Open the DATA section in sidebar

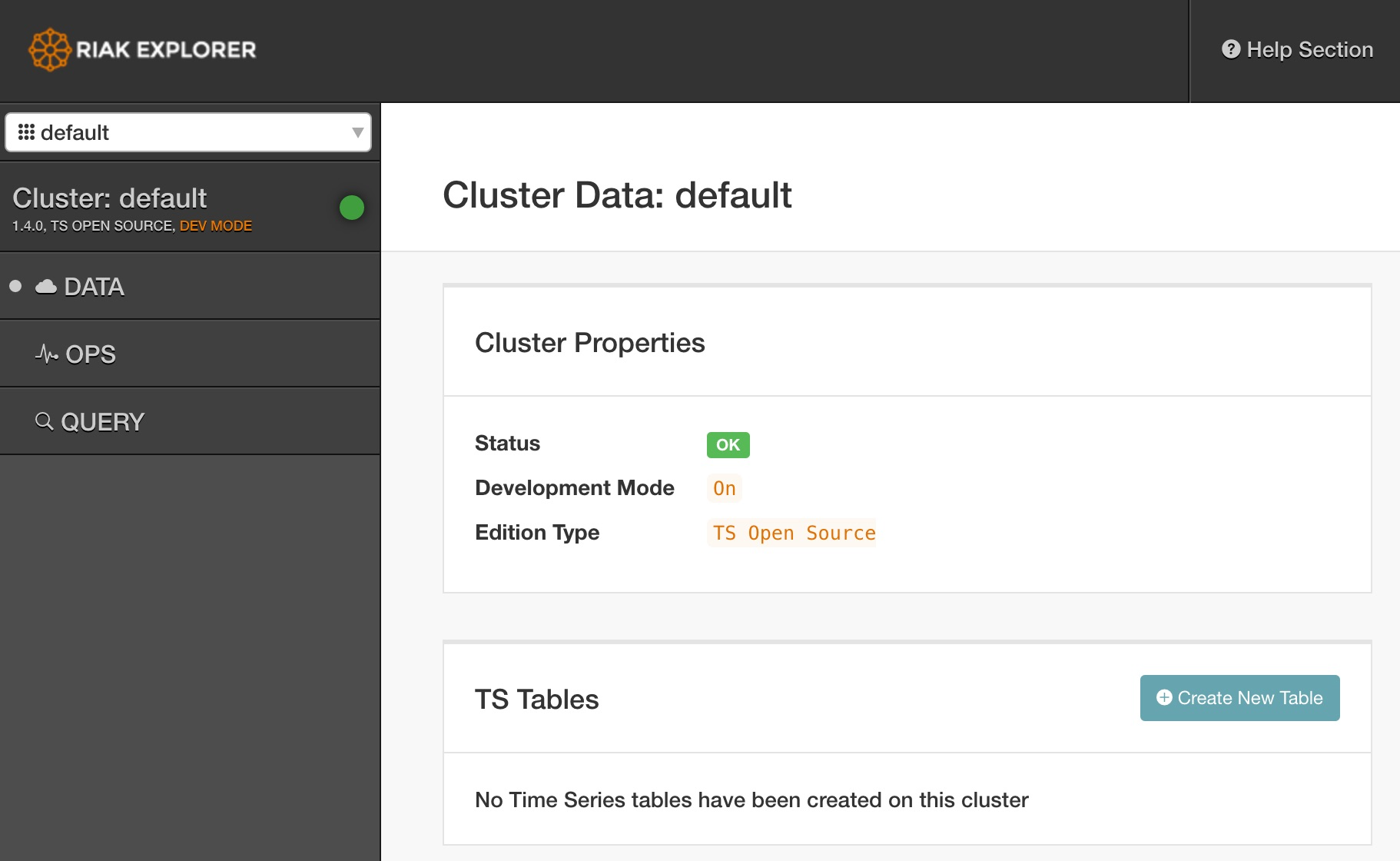pyautogui.click(x=94, y=287)
